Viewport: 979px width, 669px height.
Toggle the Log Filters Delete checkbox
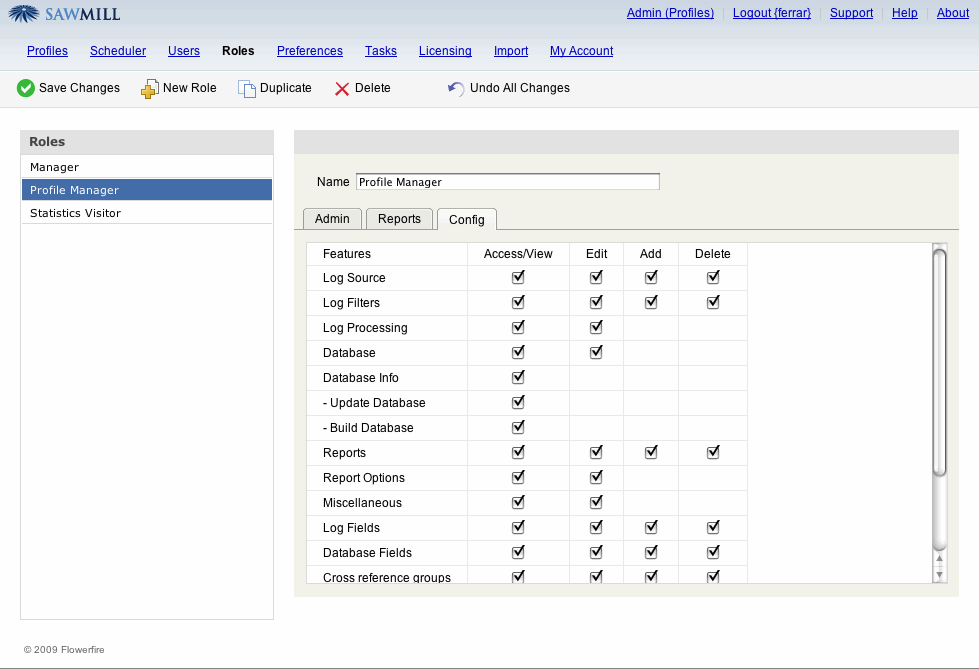[x=713, y=302]
